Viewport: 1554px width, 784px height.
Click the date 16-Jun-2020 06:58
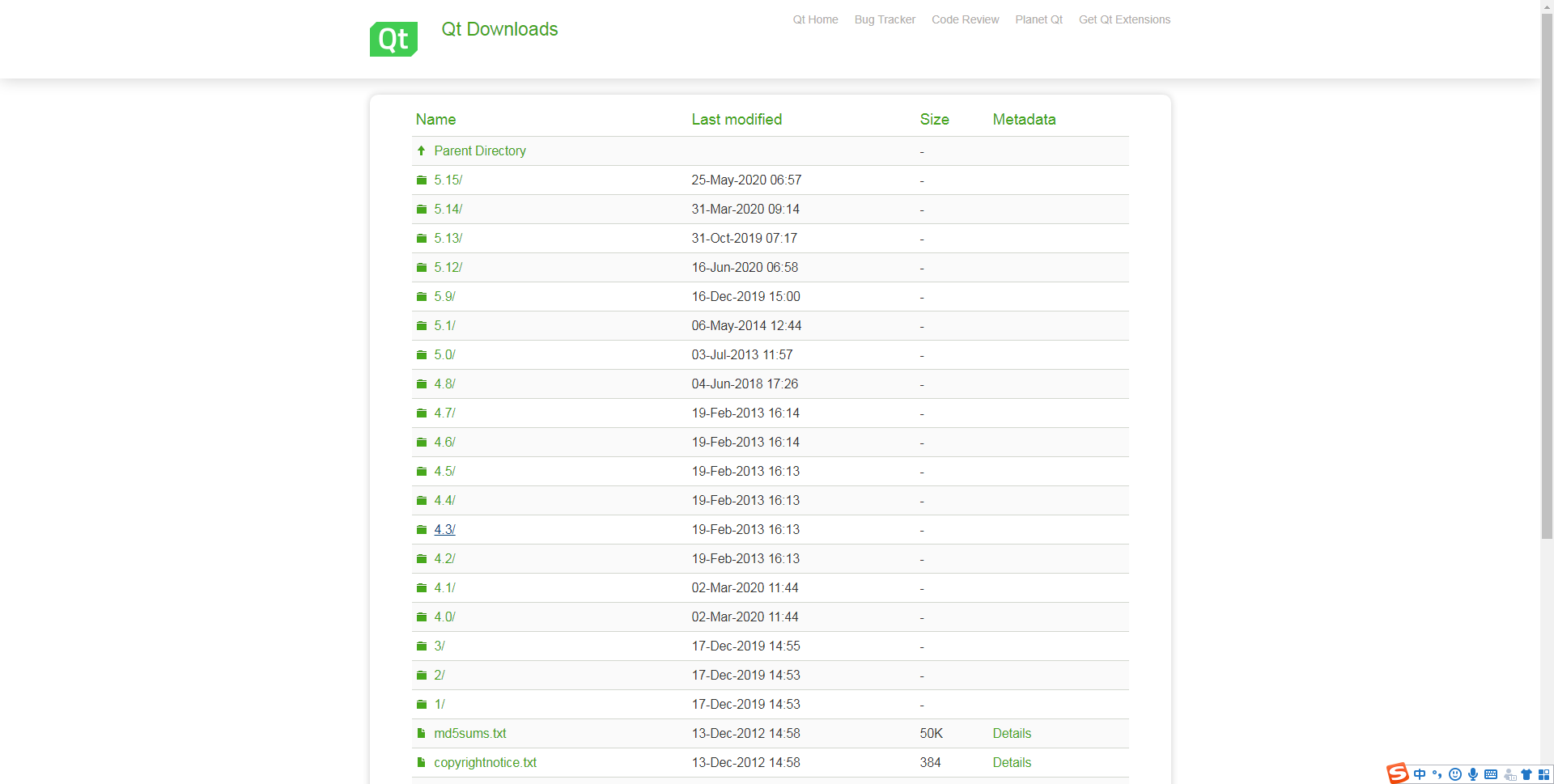pos(745,267)
